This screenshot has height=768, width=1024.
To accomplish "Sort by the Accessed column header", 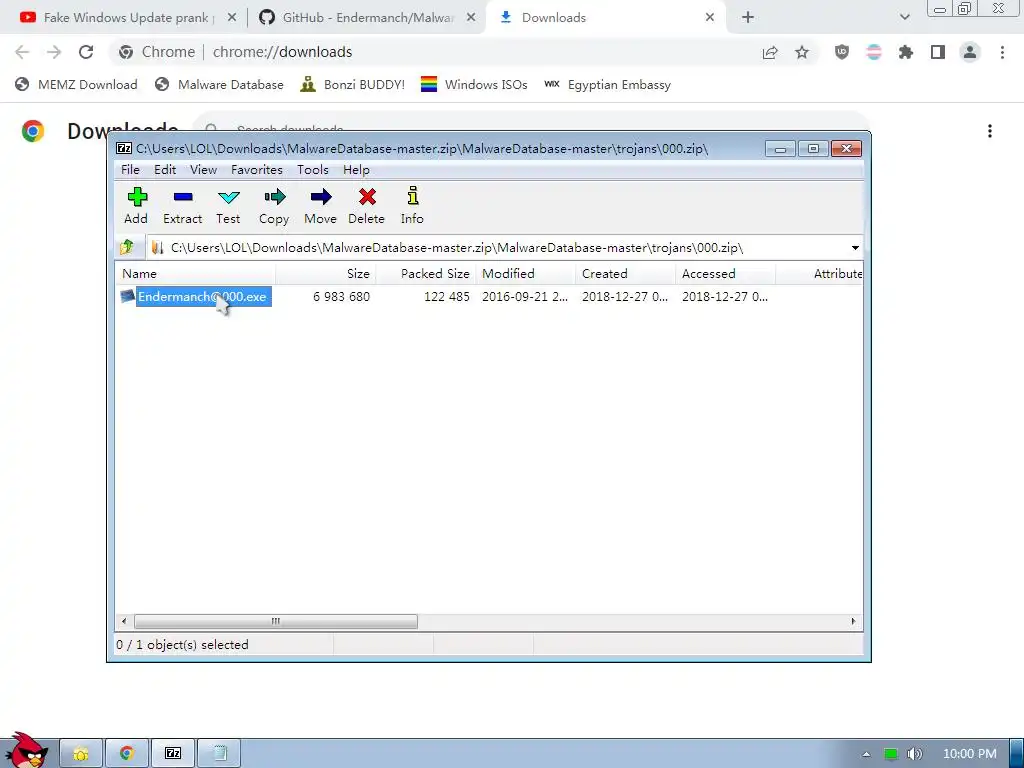I will [x=726, y=274].
